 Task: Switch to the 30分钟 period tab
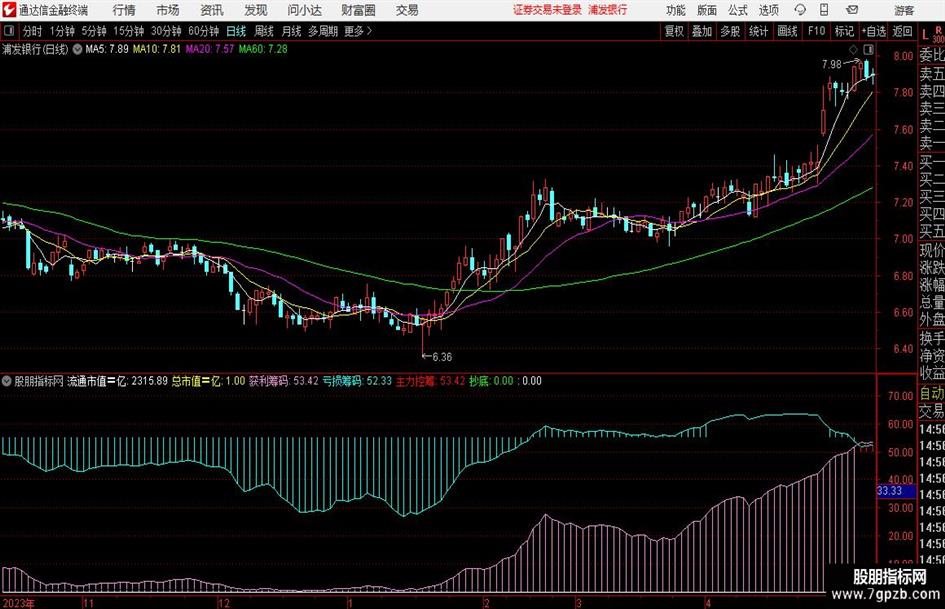pyautogui.click(x=166, y=31)
